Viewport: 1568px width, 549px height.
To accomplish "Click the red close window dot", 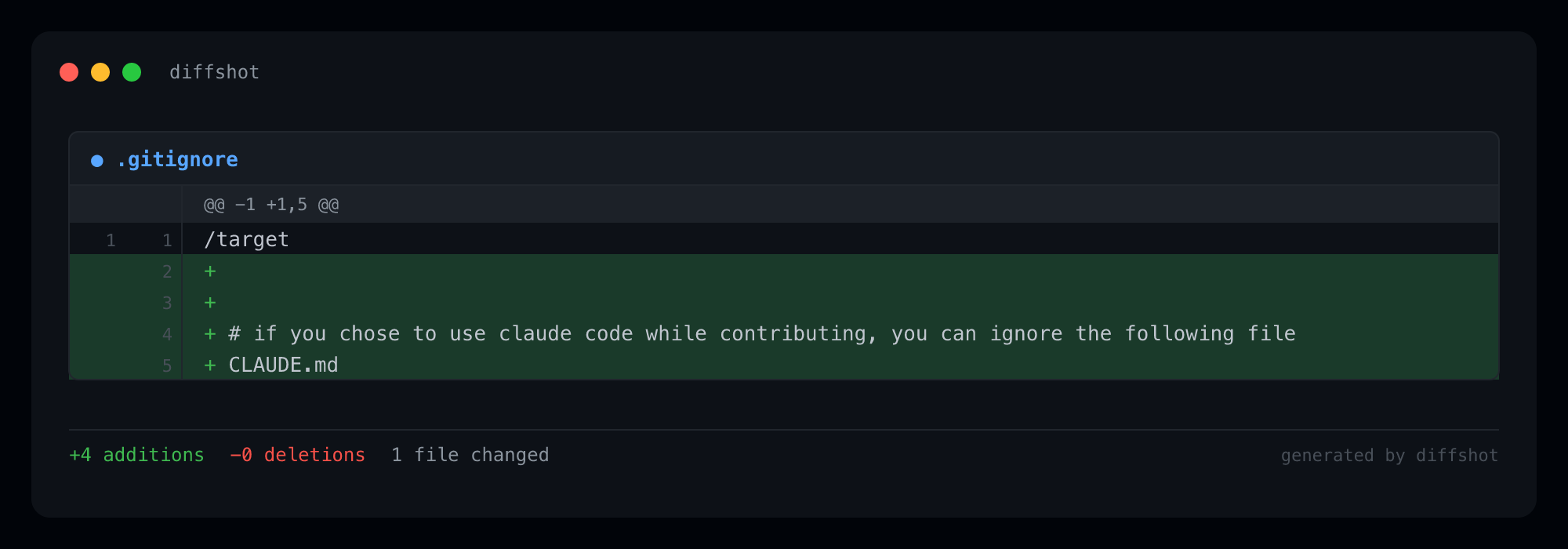I will (69, 72).
